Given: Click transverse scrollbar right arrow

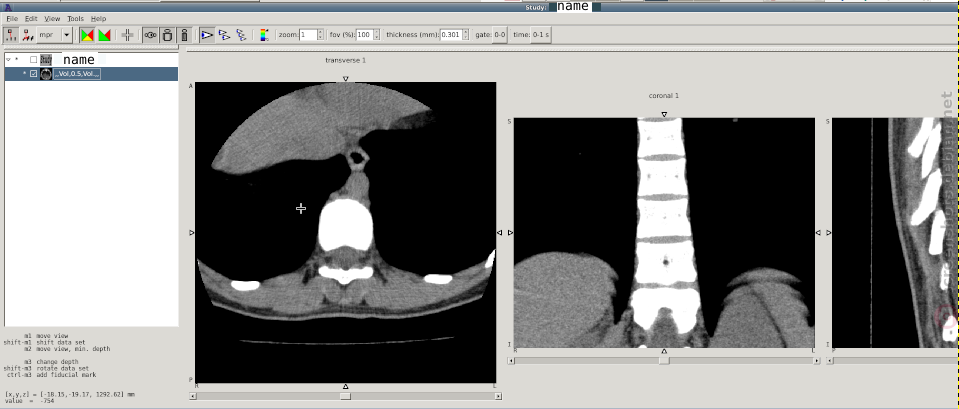Looking at the screenshot, I should [x=499, y=396].
